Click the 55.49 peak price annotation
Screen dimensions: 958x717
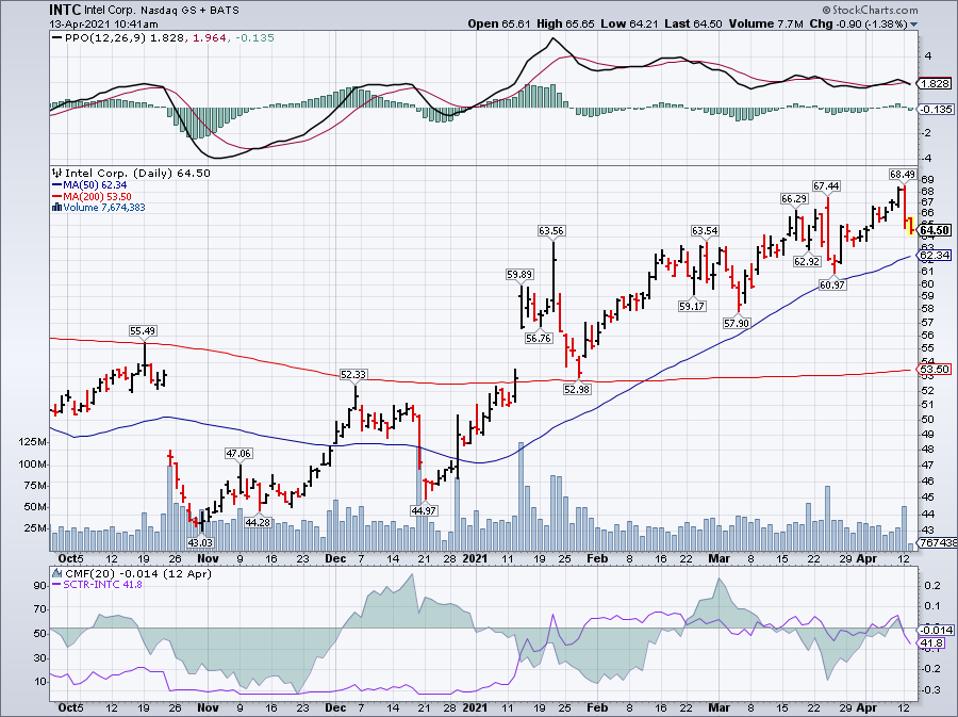pos(143,330)
